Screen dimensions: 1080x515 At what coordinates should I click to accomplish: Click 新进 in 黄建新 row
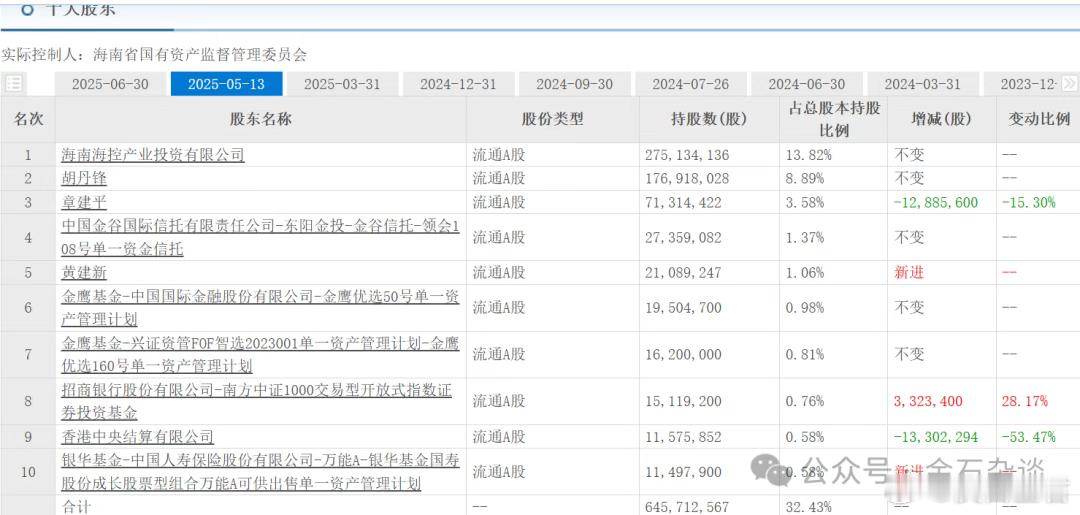point(909,273)
